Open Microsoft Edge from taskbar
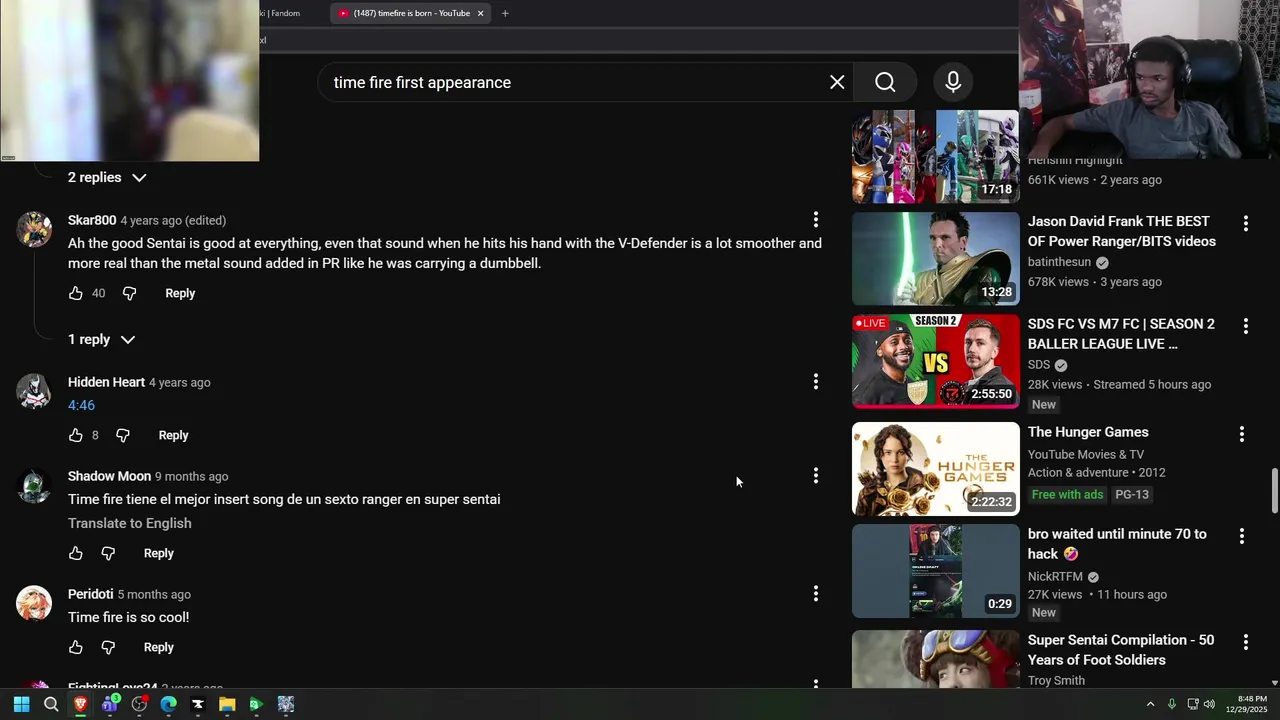The width and height of the screenshot is (1280, 720). tap(168, 704)
